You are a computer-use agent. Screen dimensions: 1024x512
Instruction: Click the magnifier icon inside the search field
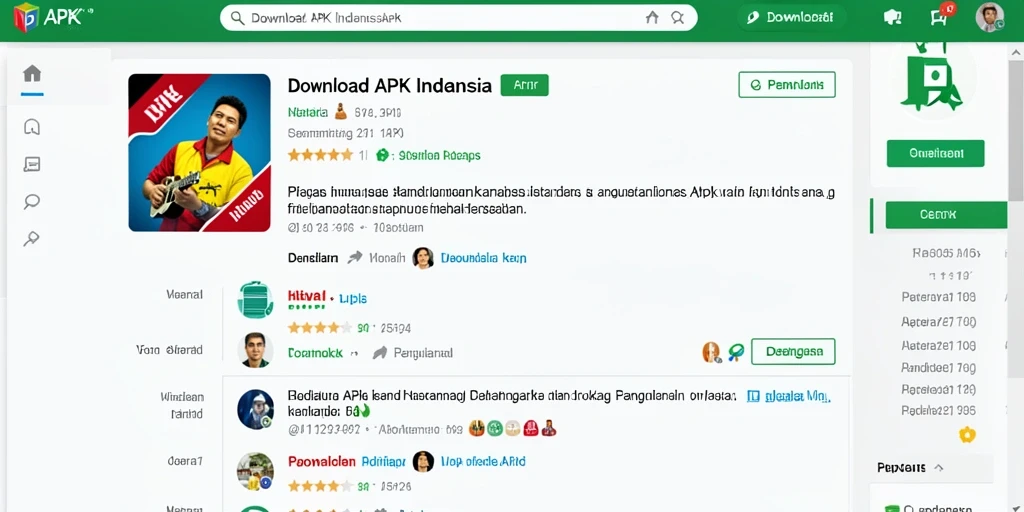pyautogui.click(x=238, y=18)
